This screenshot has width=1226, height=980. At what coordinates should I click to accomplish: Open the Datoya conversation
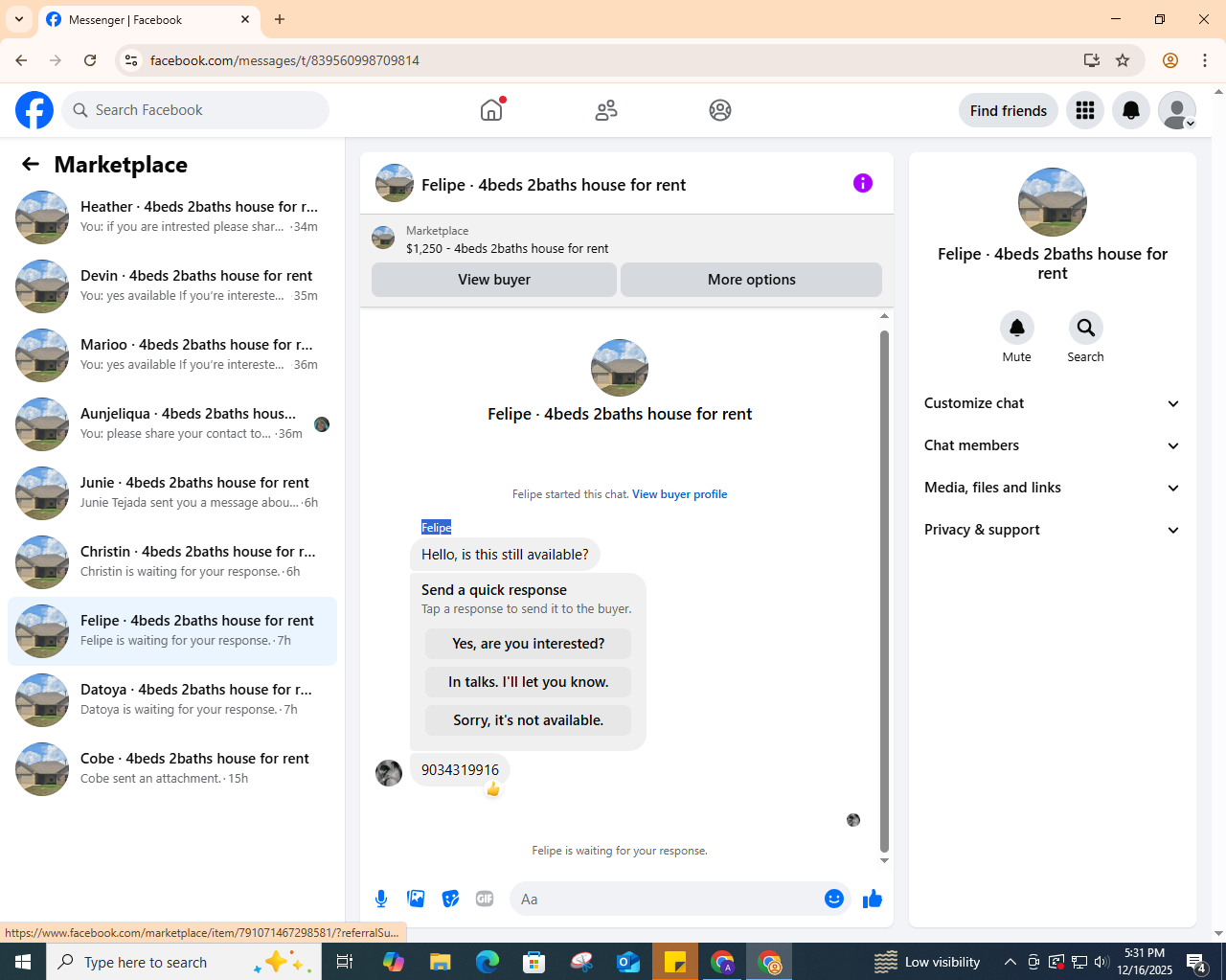(172, 700)
